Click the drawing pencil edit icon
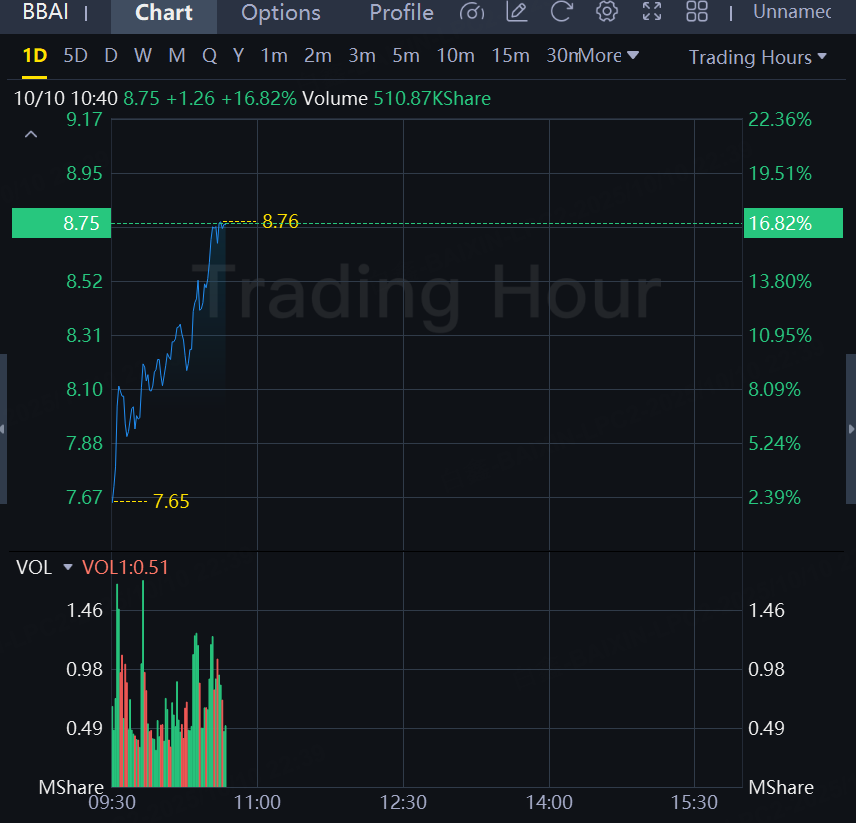This screenshot has width=856, height=823. pos(517,12)
